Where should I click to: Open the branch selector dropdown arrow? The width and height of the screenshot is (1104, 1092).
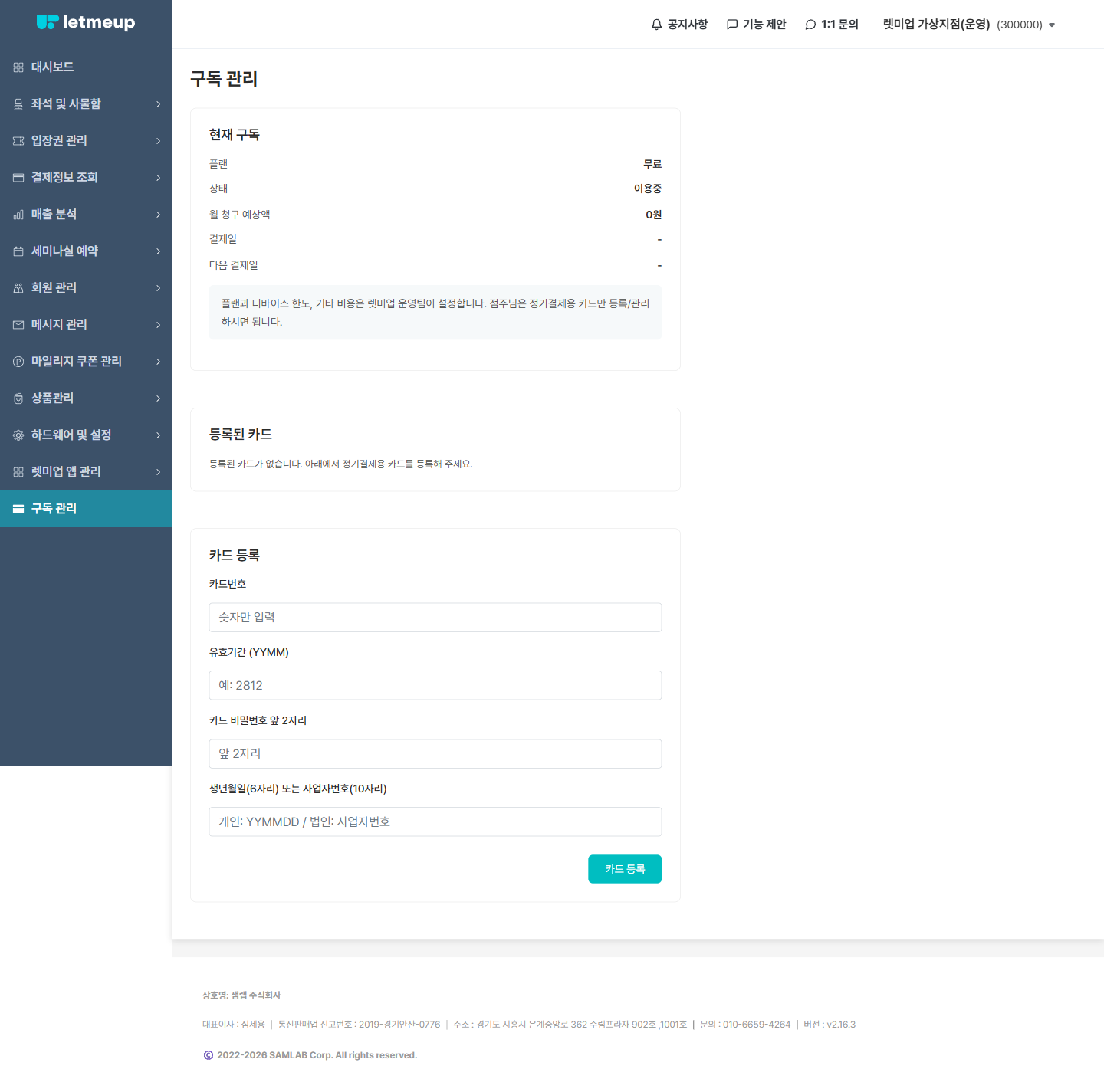pyautogui.click(x=1052, y=25)
